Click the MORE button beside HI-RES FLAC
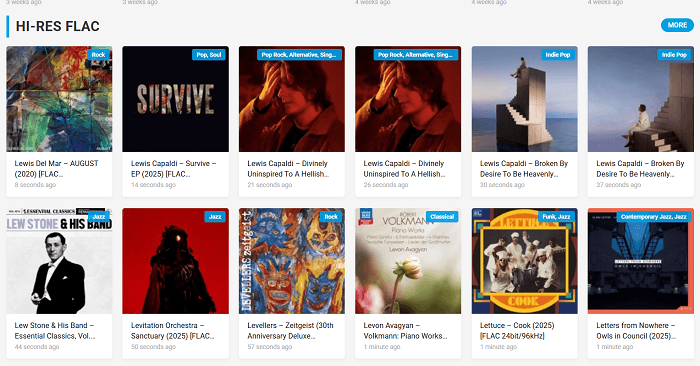 coord(677,25)
